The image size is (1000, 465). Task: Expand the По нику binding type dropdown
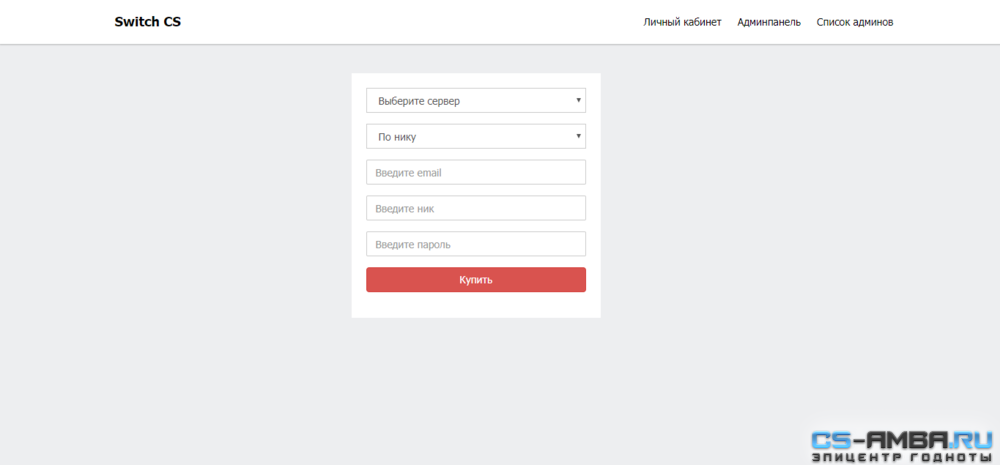(476, 137)
